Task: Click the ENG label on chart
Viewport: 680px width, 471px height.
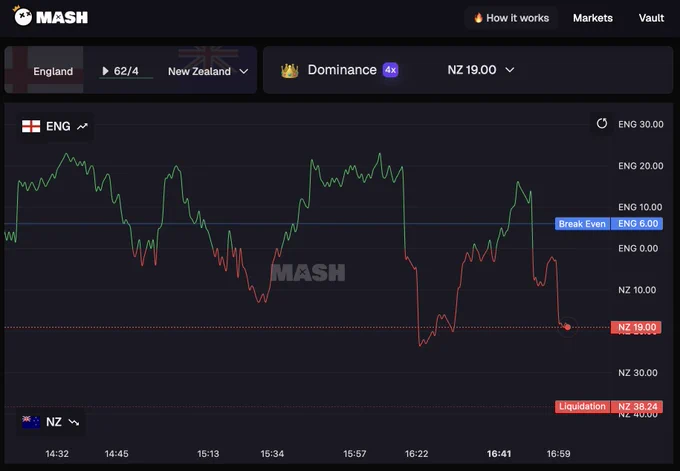Action: tap(58, 126)
